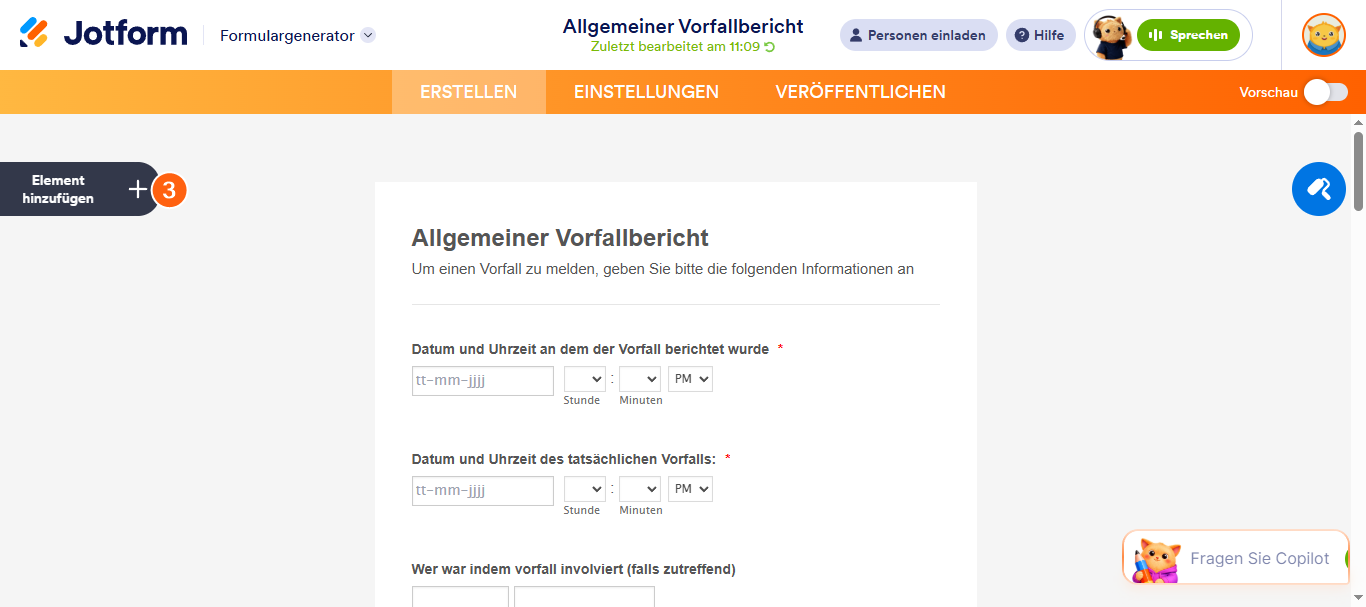Open the Hilfe button
The image size is (1366, 607).
(x=1040, y=35)
